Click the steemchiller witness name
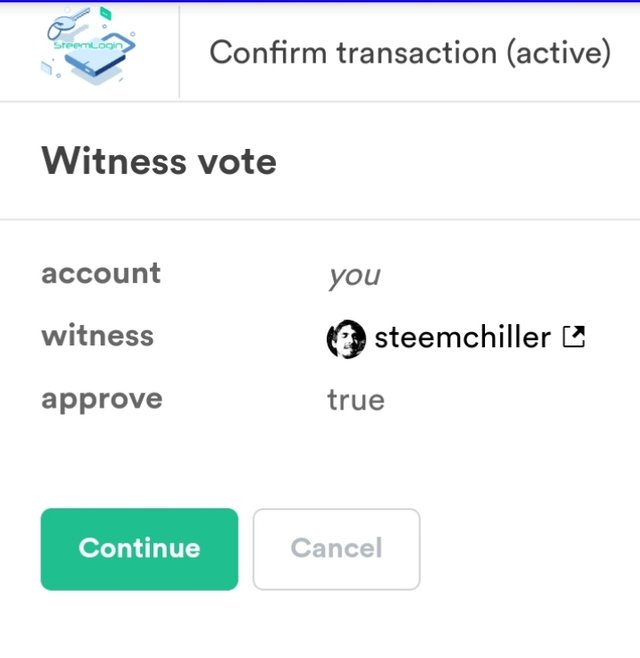 point(462,338)
